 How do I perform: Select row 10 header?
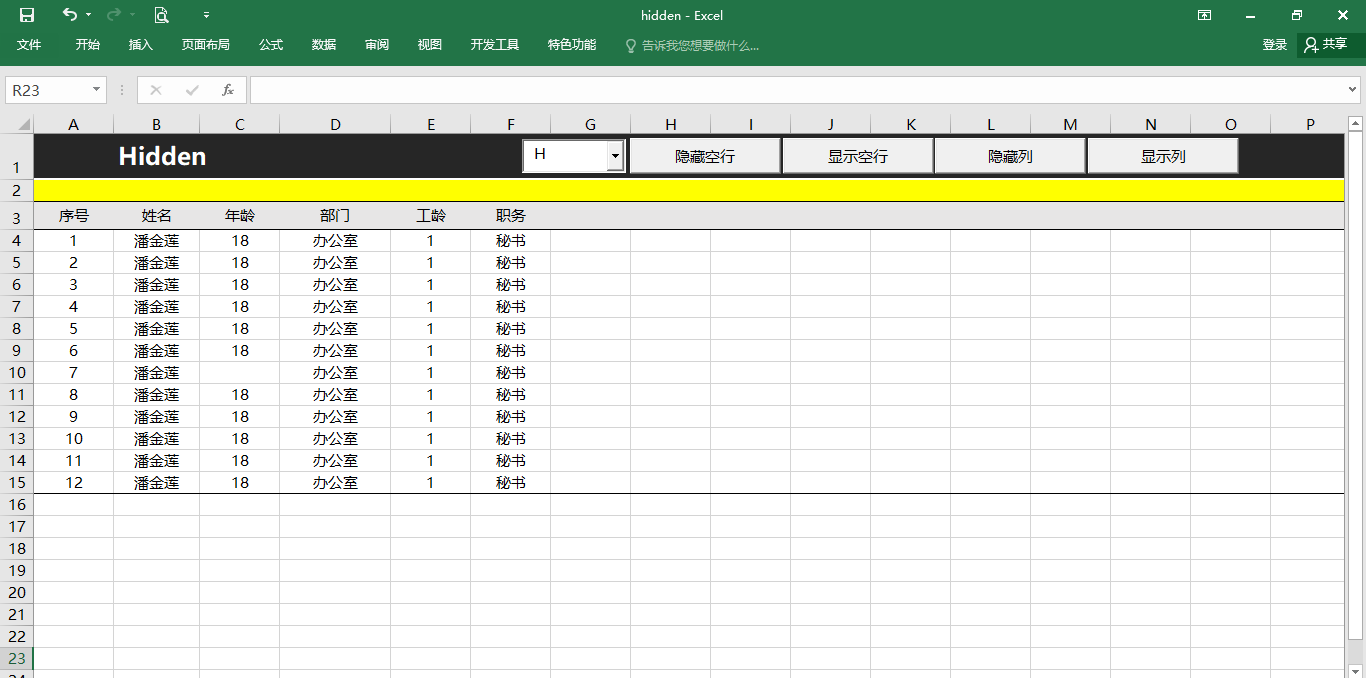click(17, 373)
